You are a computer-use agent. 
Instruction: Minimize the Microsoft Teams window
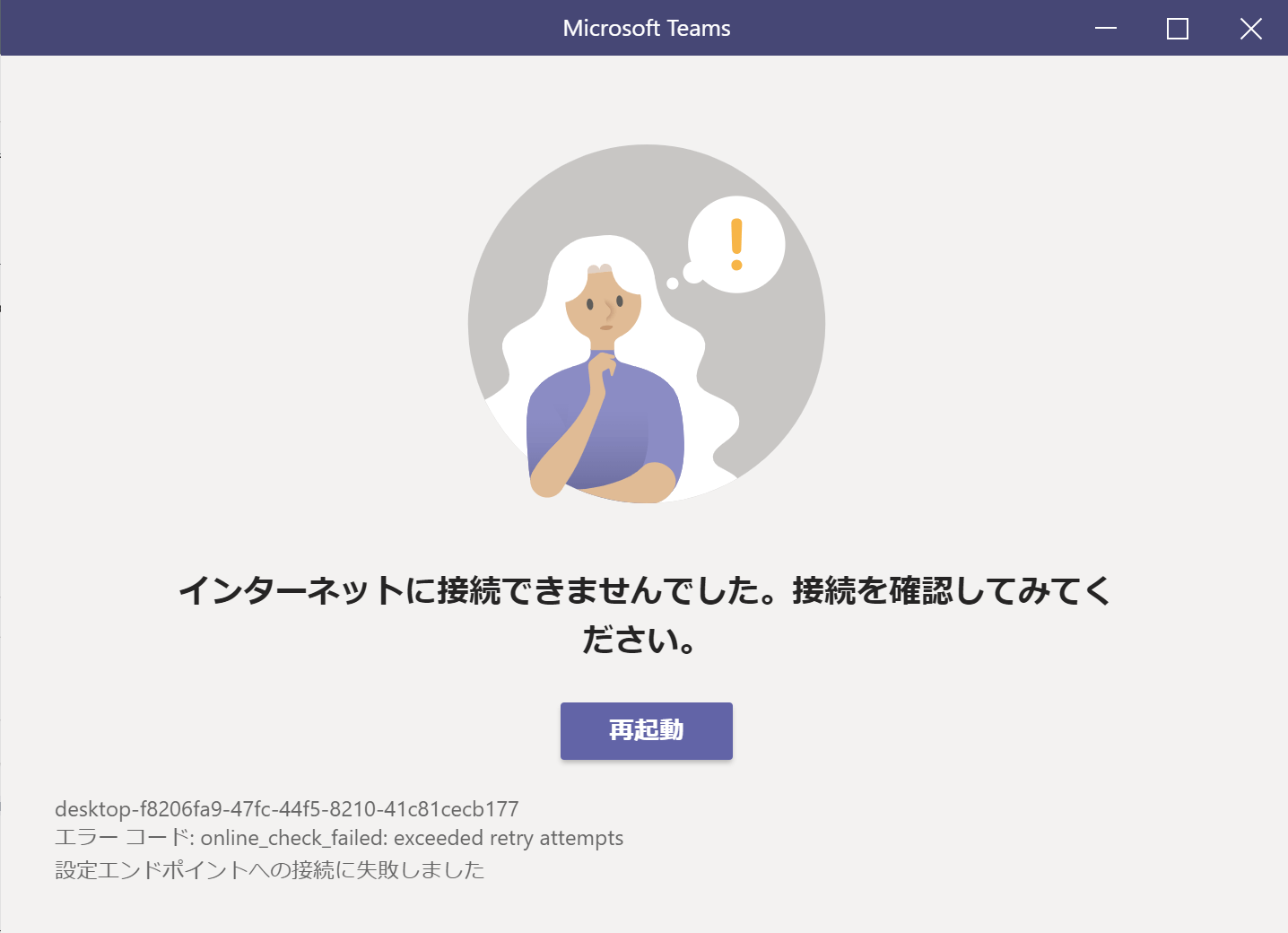point(1106,29)
